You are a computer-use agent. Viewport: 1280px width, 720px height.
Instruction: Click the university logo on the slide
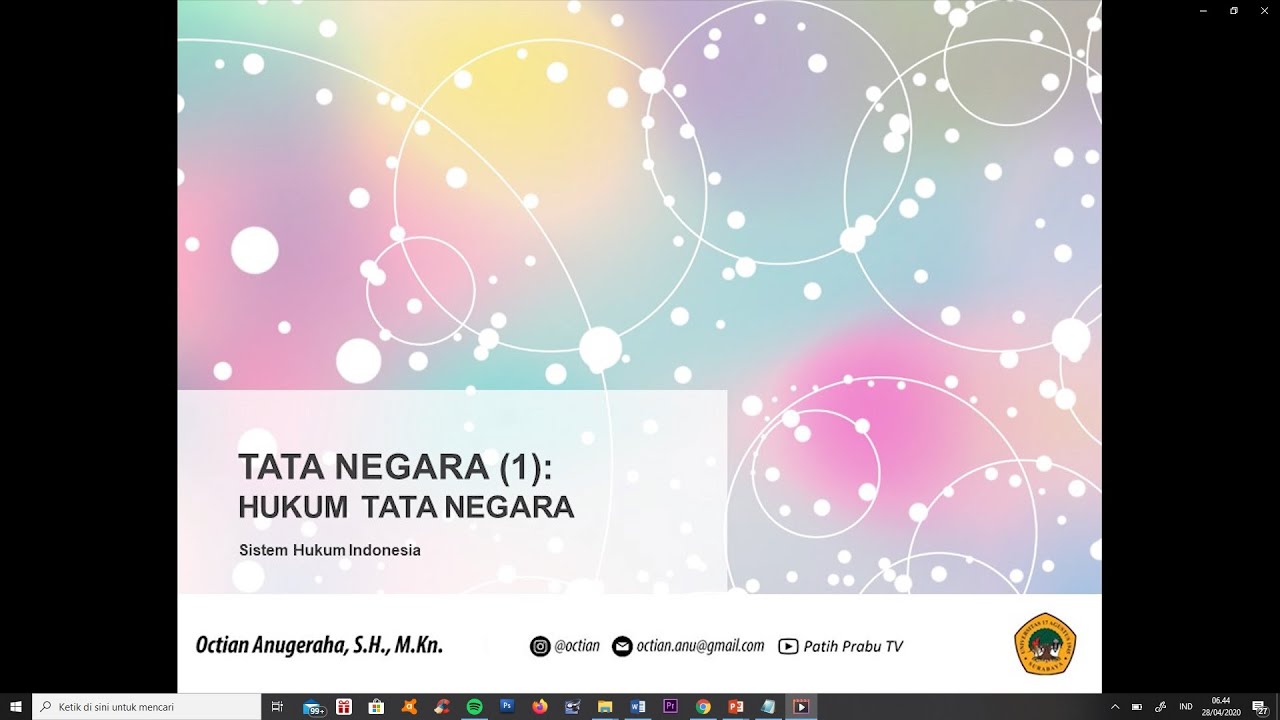[1045, 644]
